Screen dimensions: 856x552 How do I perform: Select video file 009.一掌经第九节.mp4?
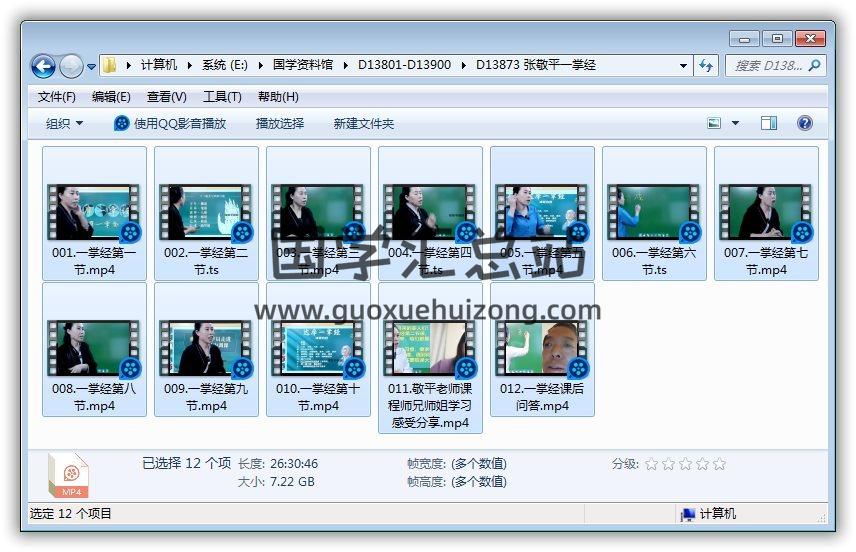[206, 349]
